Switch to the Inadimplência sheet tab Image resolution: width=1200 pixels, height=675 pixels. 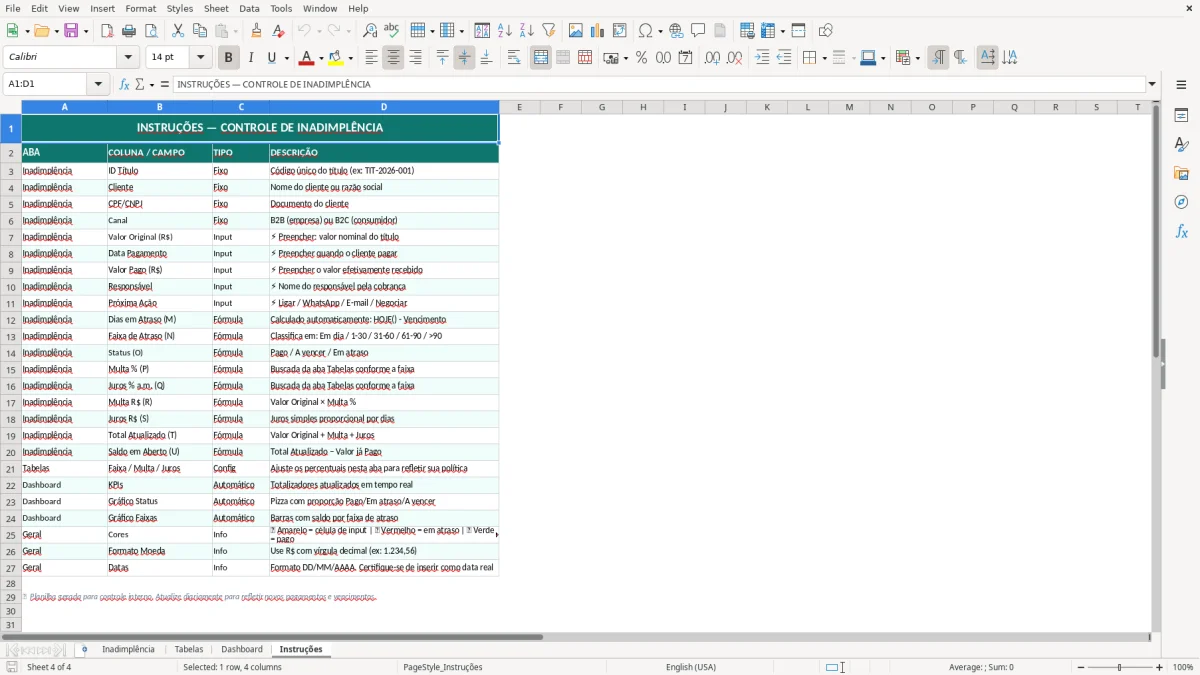point(128,649)
